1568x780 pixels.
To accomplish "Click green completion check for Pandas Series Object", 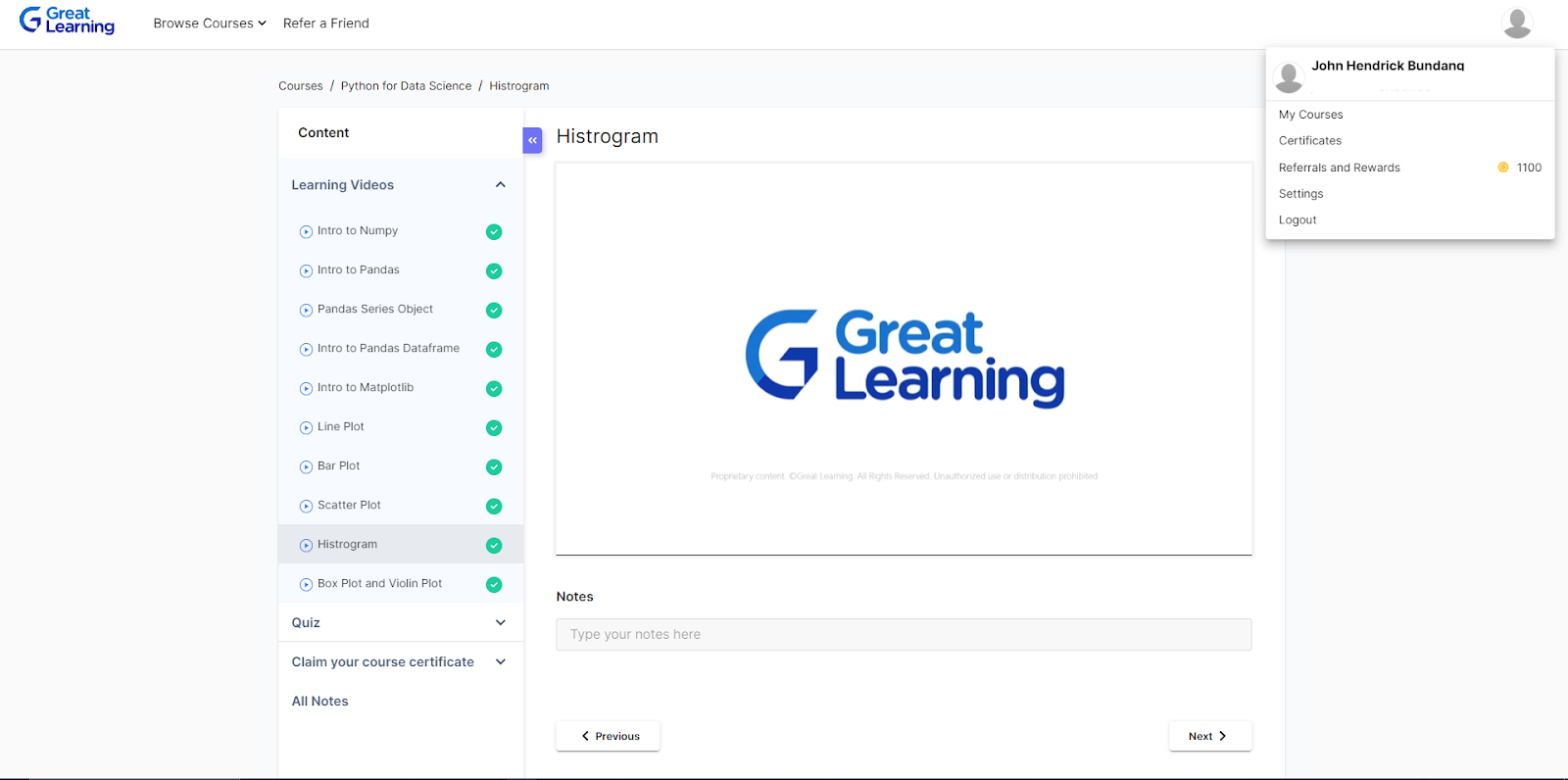I will point(494,311).
